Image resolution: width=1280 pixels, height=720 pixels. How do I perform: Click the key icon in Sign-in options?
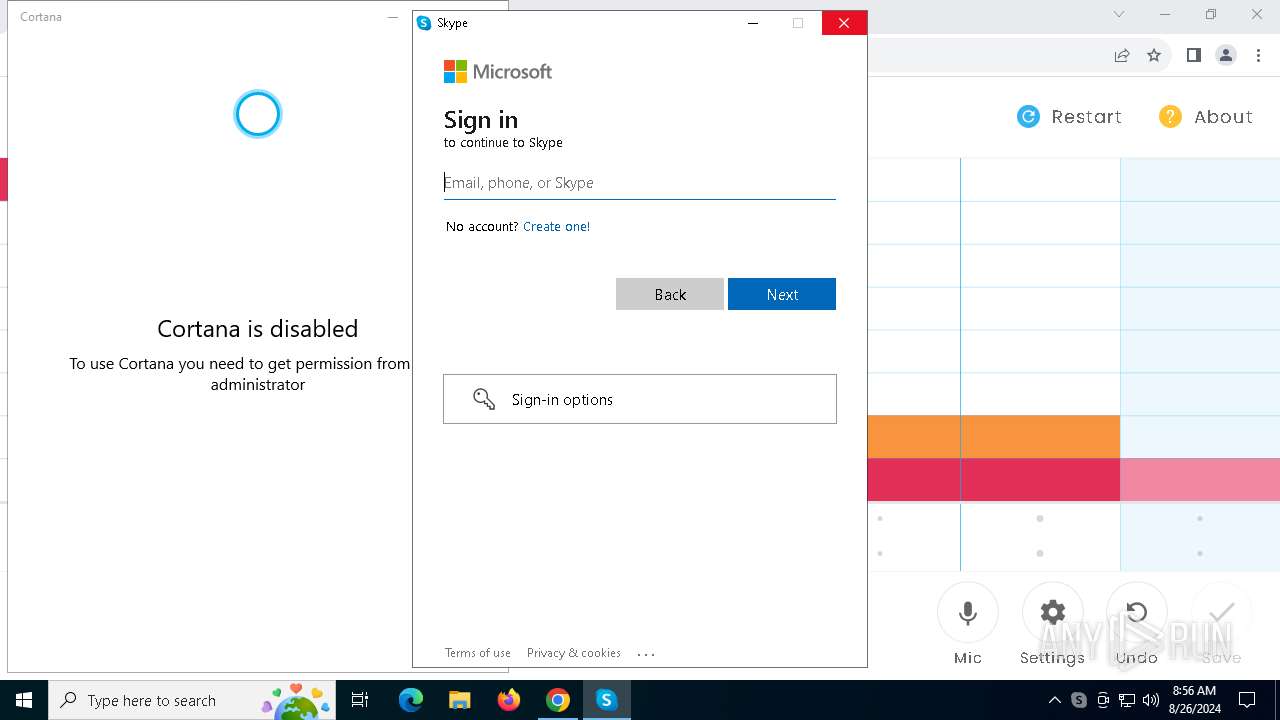coord(484,399)
